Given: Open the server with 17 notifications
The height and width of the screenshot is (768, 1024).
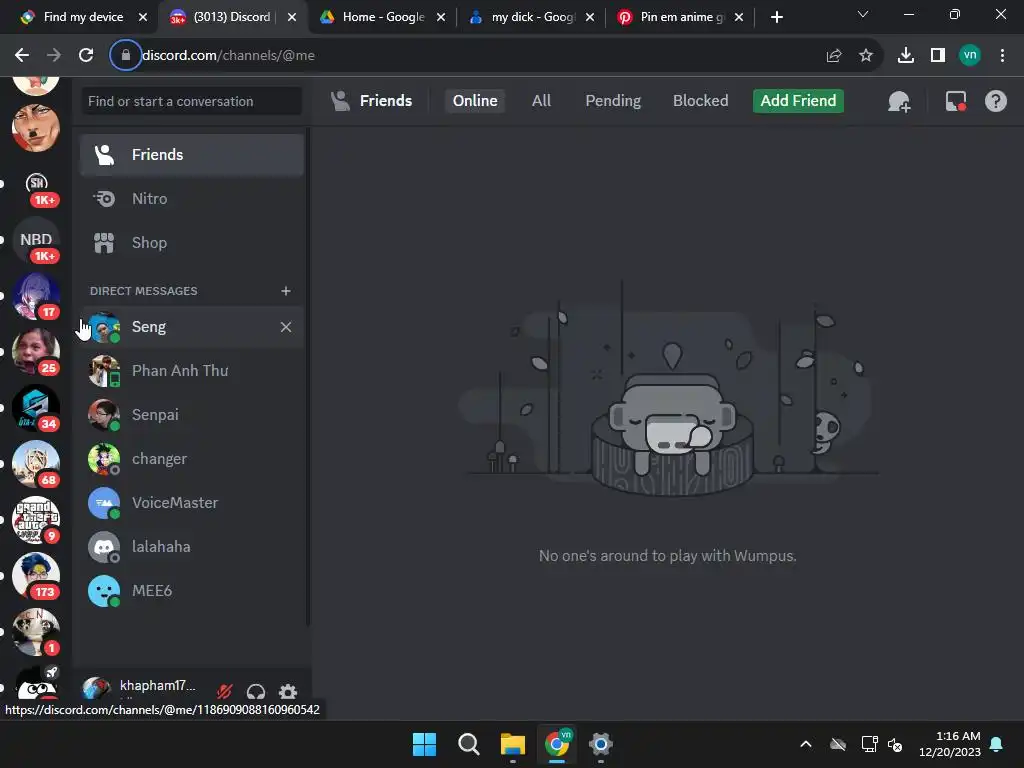Looking at the screenshot, I should tap(36, 296).
